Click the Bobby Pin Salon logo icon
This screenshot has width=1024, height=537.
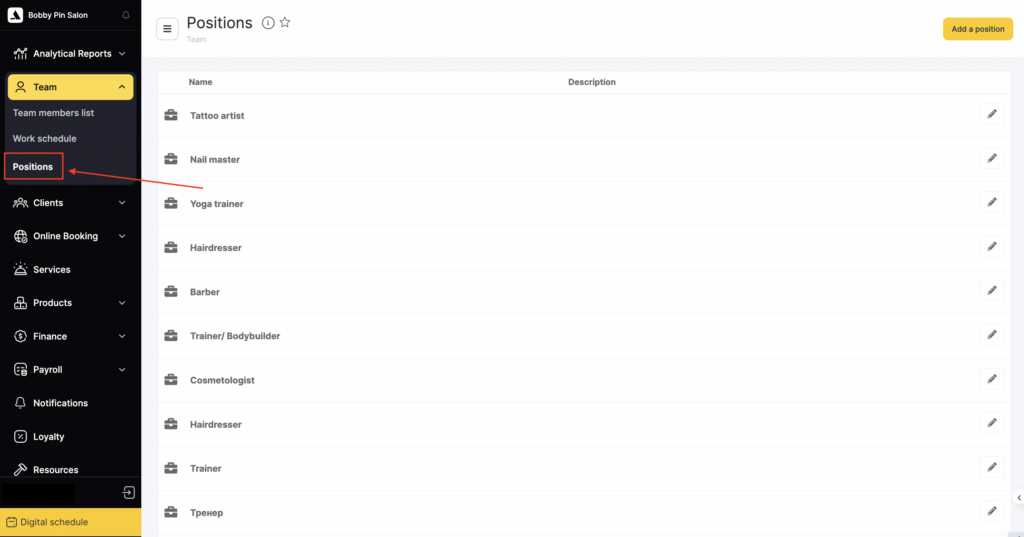15,15
